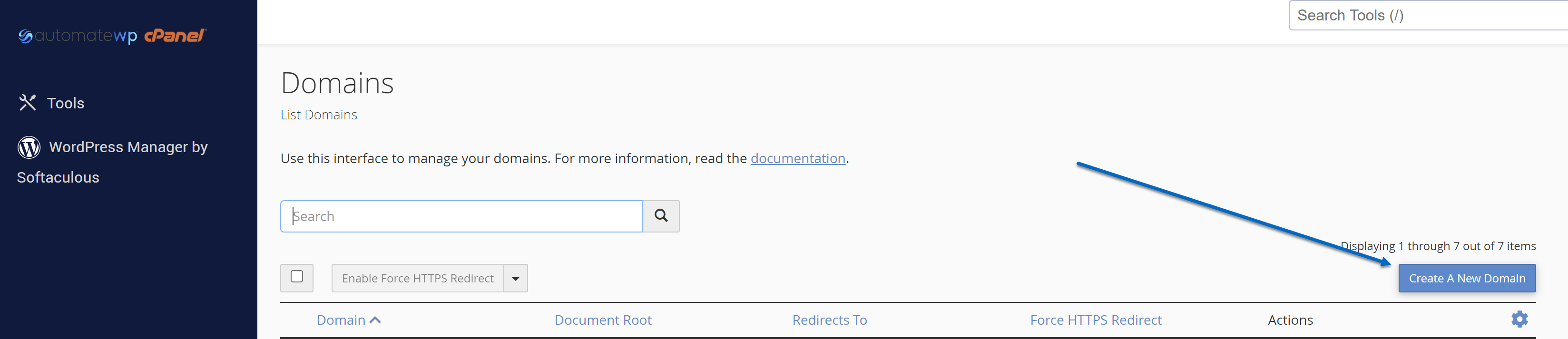The width and height of the screenshot is (1568, 339).
Task: Click the Actions column header
Action: [1290, 320]
